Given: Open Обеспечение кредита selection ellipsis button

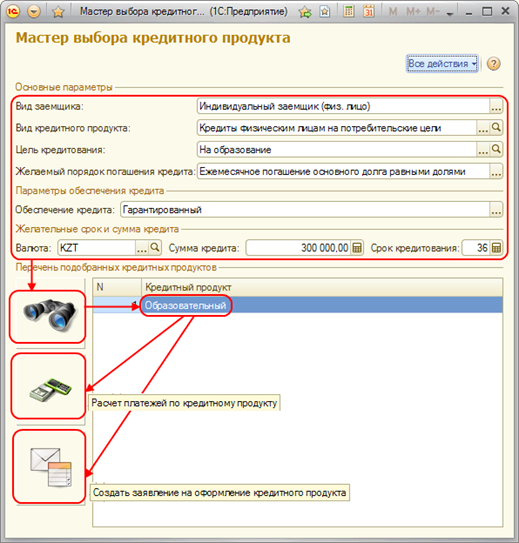Looking at the screenshot, I should click(x=496, y=210).
